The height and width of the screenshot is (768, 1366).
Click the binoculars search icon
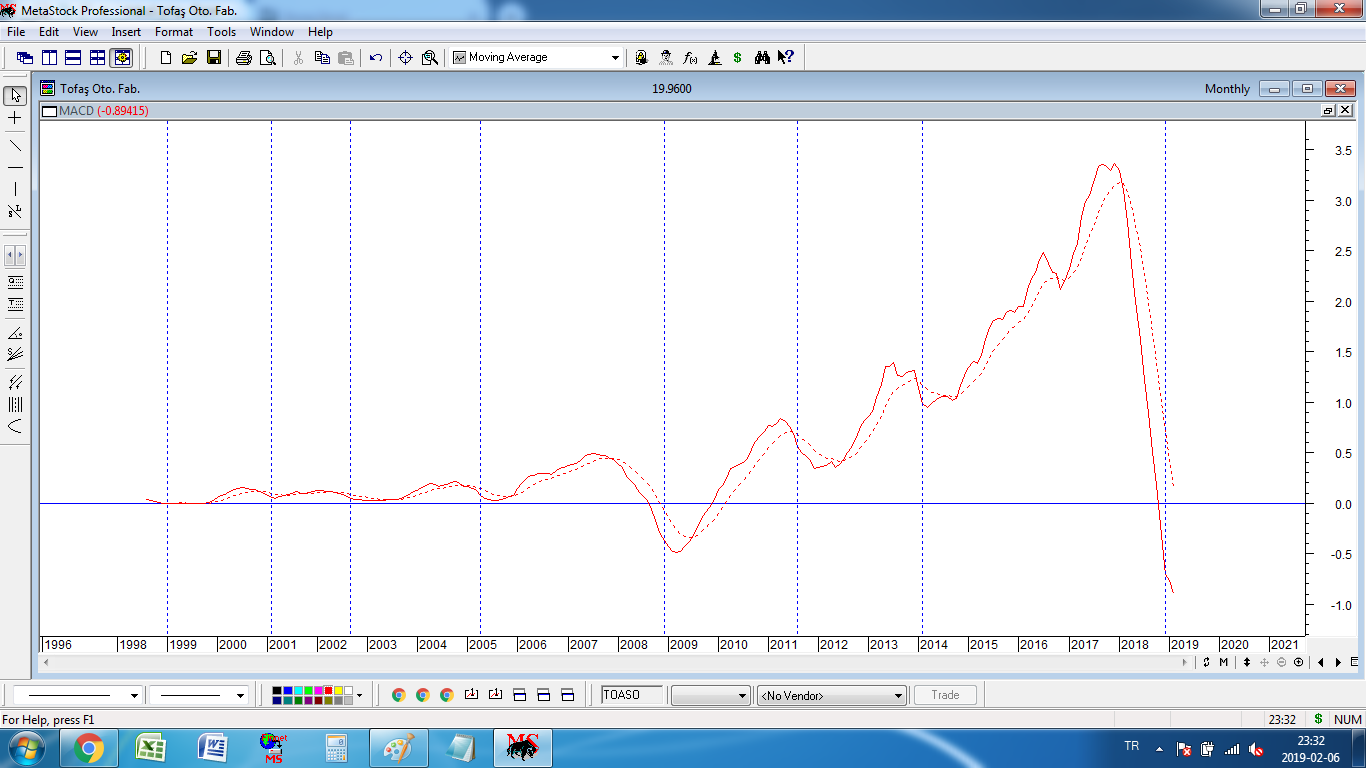tap(762, 58)
